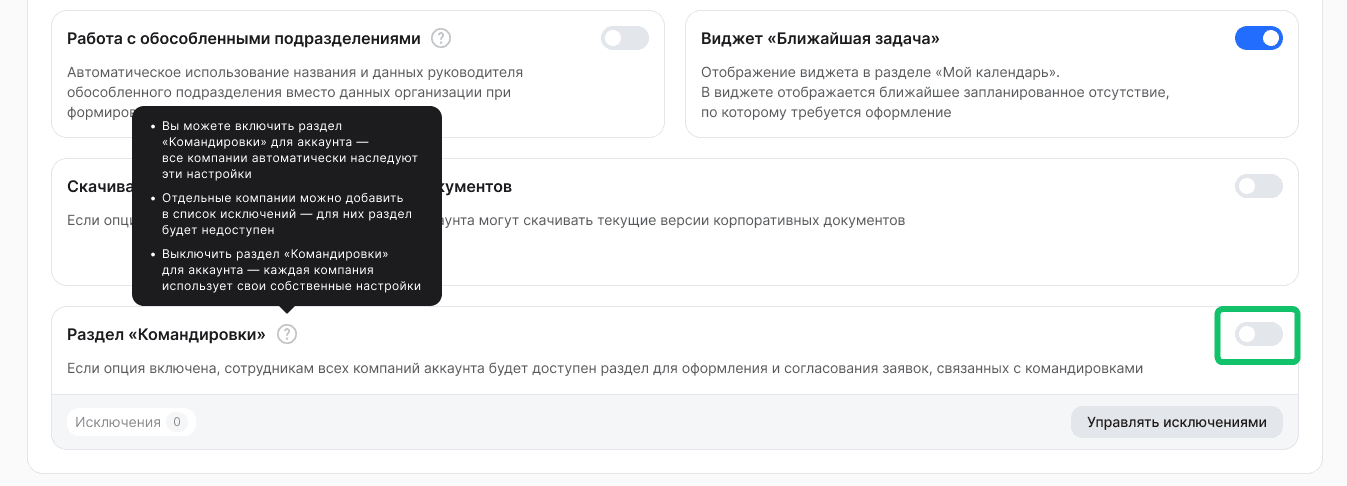Click text «по которому требуется оформление»
1347x486 pixels.
(826, 112)
